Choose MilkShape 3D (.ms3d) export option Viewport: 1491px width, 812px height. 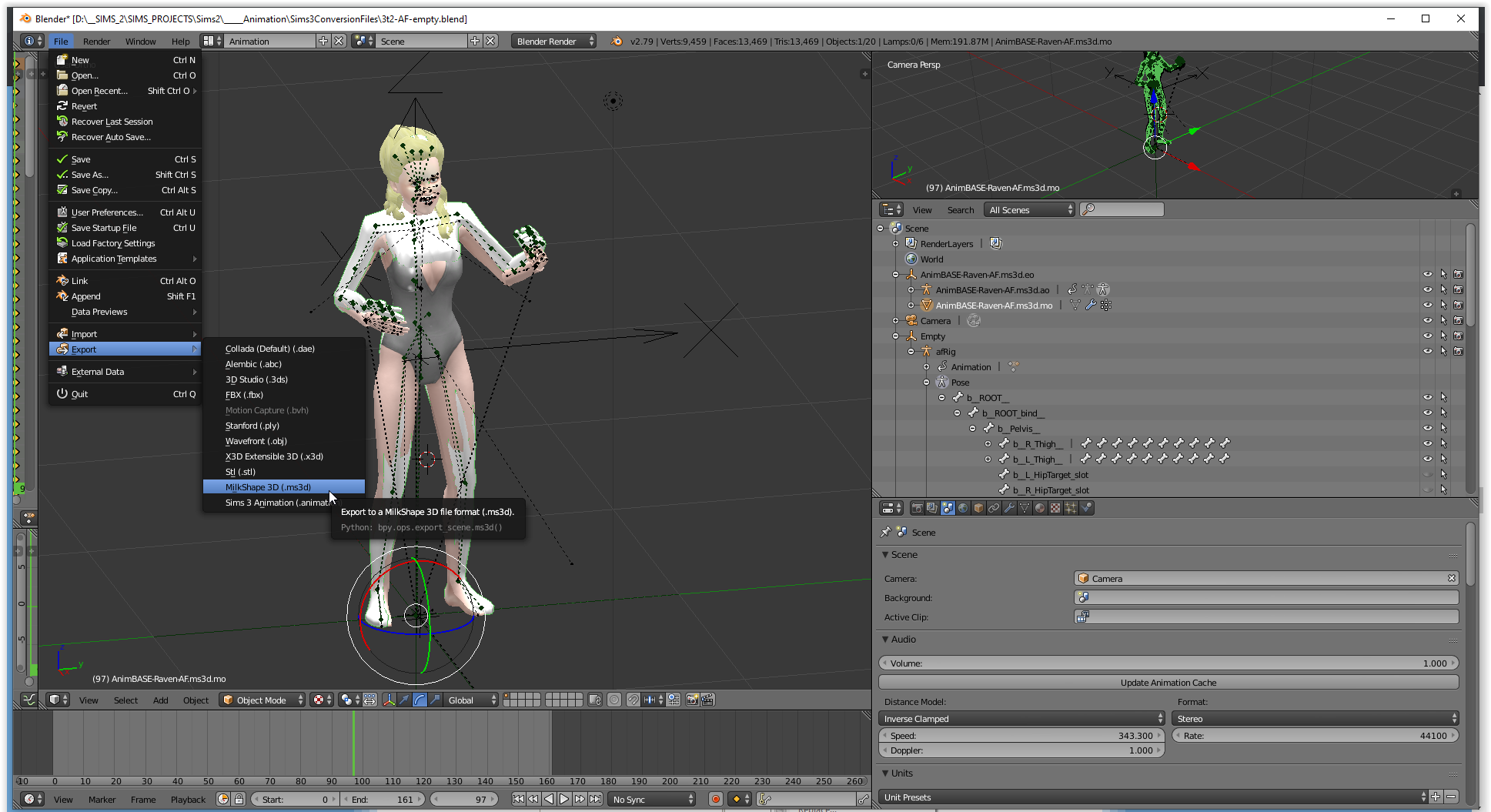point(268,487)
